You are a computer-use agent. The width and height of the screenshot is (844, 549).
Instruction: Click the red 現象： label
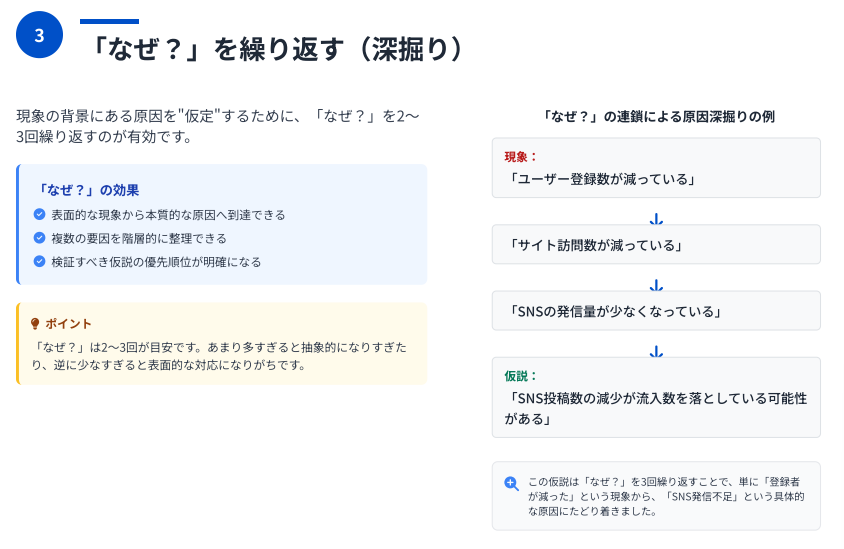(521, 157)
